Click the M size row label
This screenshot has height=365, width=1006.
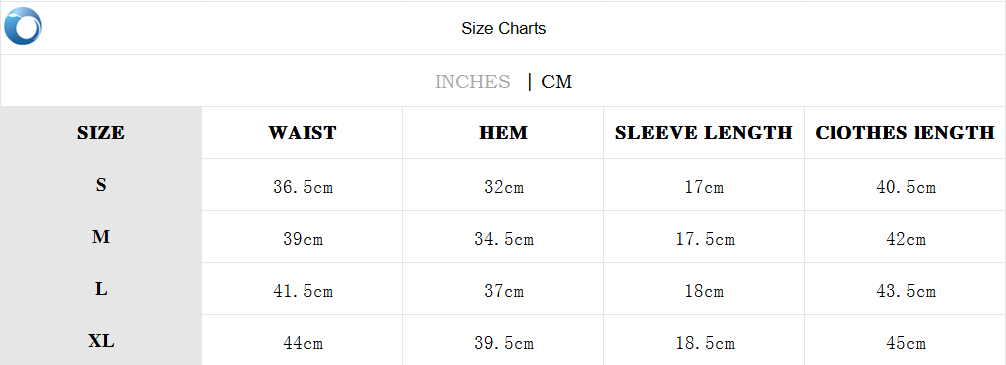(x=101, y=237)
